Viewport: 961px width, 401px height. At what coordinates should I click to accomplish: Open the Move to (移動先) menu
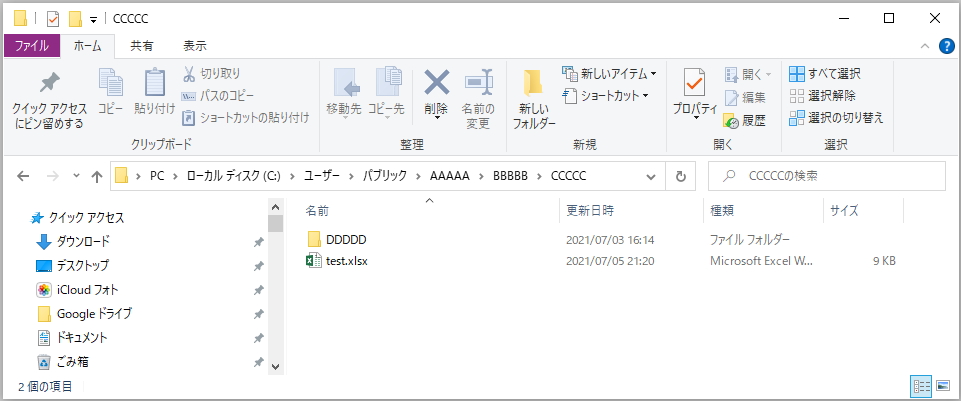tap(344, 93)
